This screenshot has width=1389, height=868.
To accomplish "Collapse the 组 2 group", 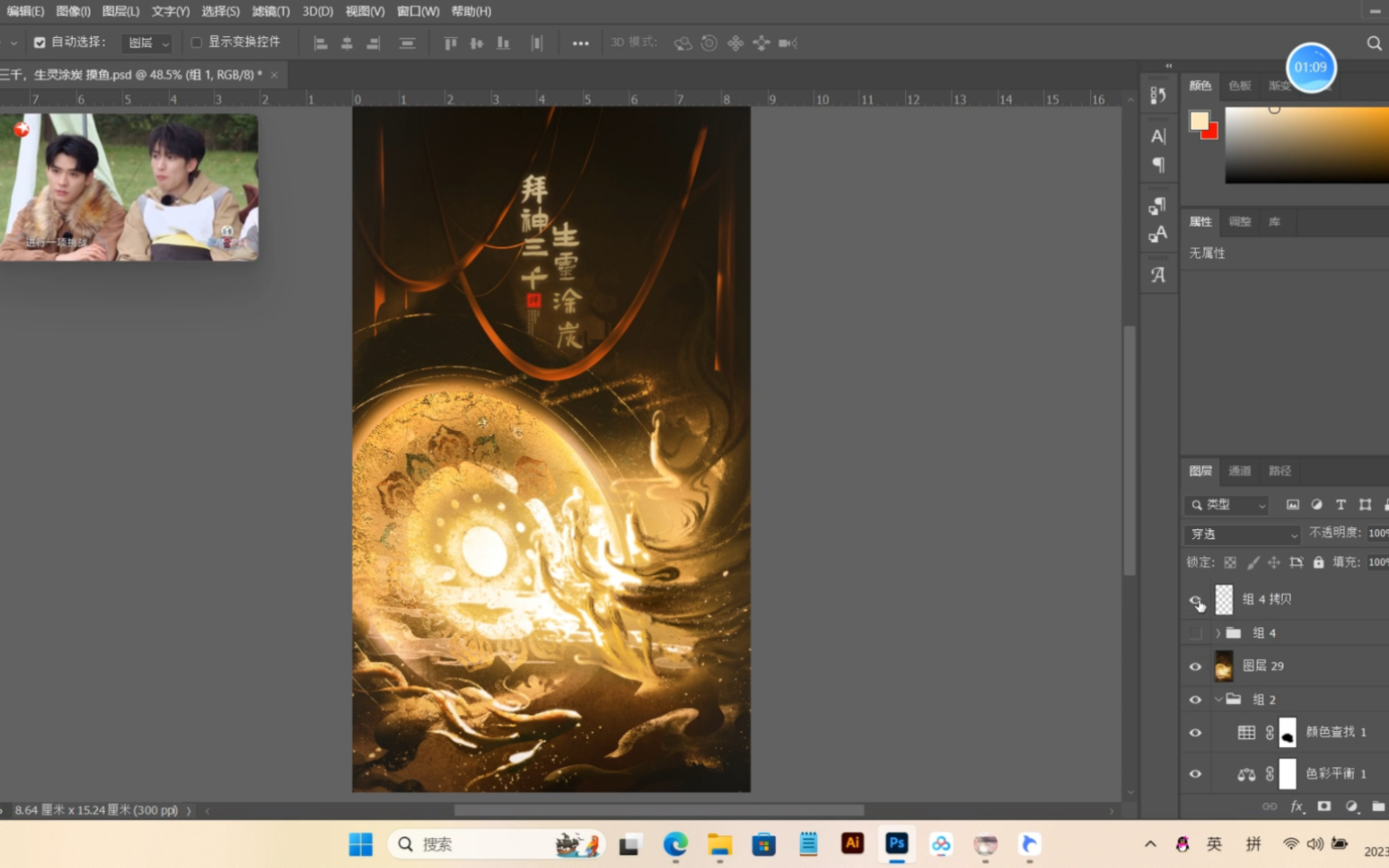I will 1218,699.
